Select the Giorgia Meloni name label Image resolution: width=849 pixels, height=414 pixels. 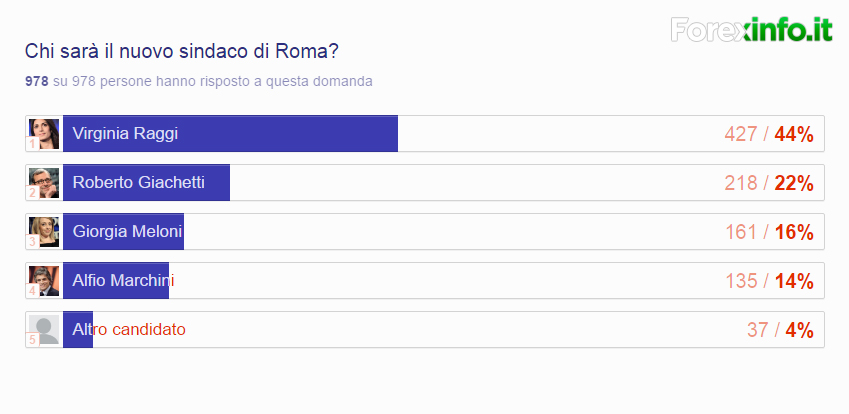127,232
